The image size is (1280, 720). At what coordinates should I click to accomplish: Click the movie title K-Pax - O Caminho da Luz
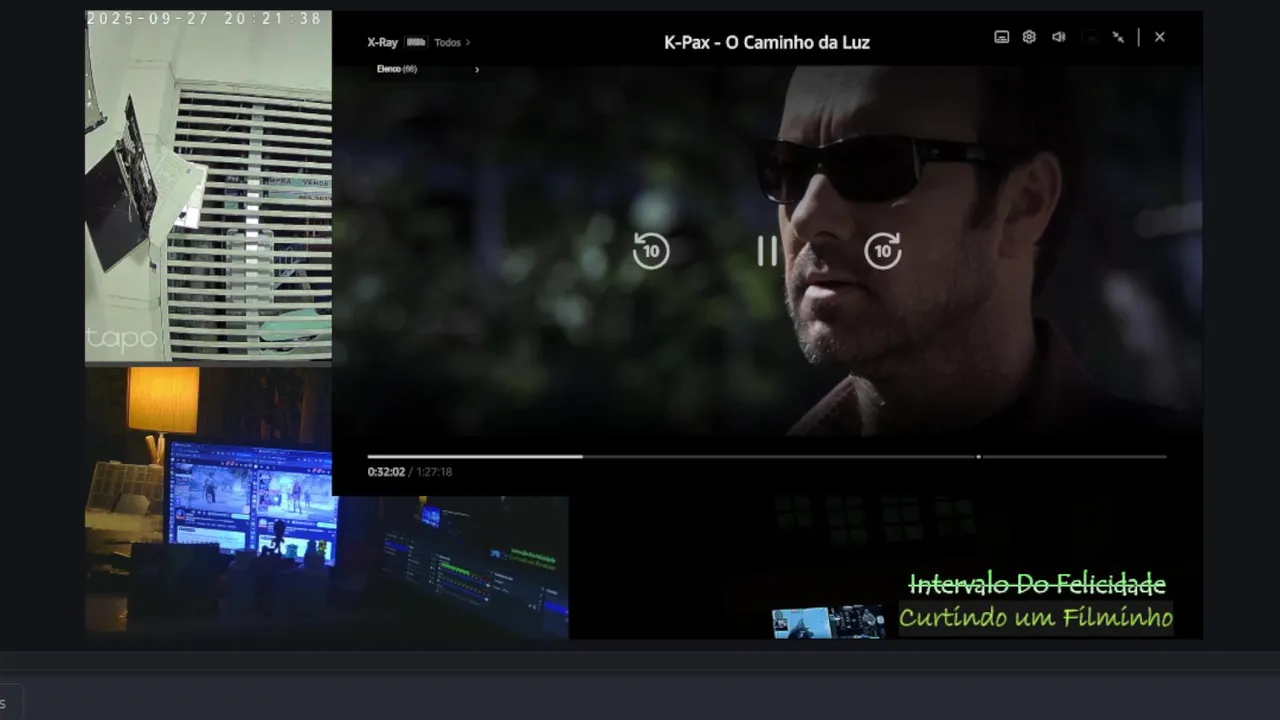(x=767, y=43)
